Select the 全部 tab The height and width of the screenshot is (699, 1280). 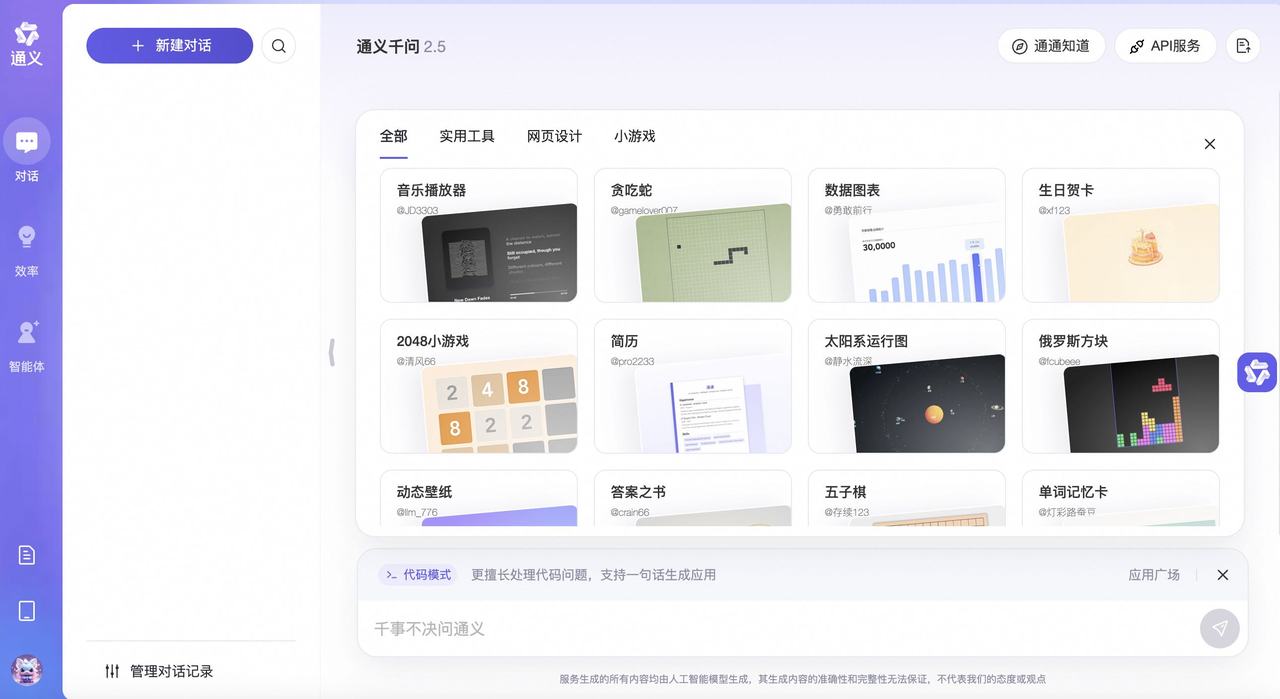coord(394,137)
